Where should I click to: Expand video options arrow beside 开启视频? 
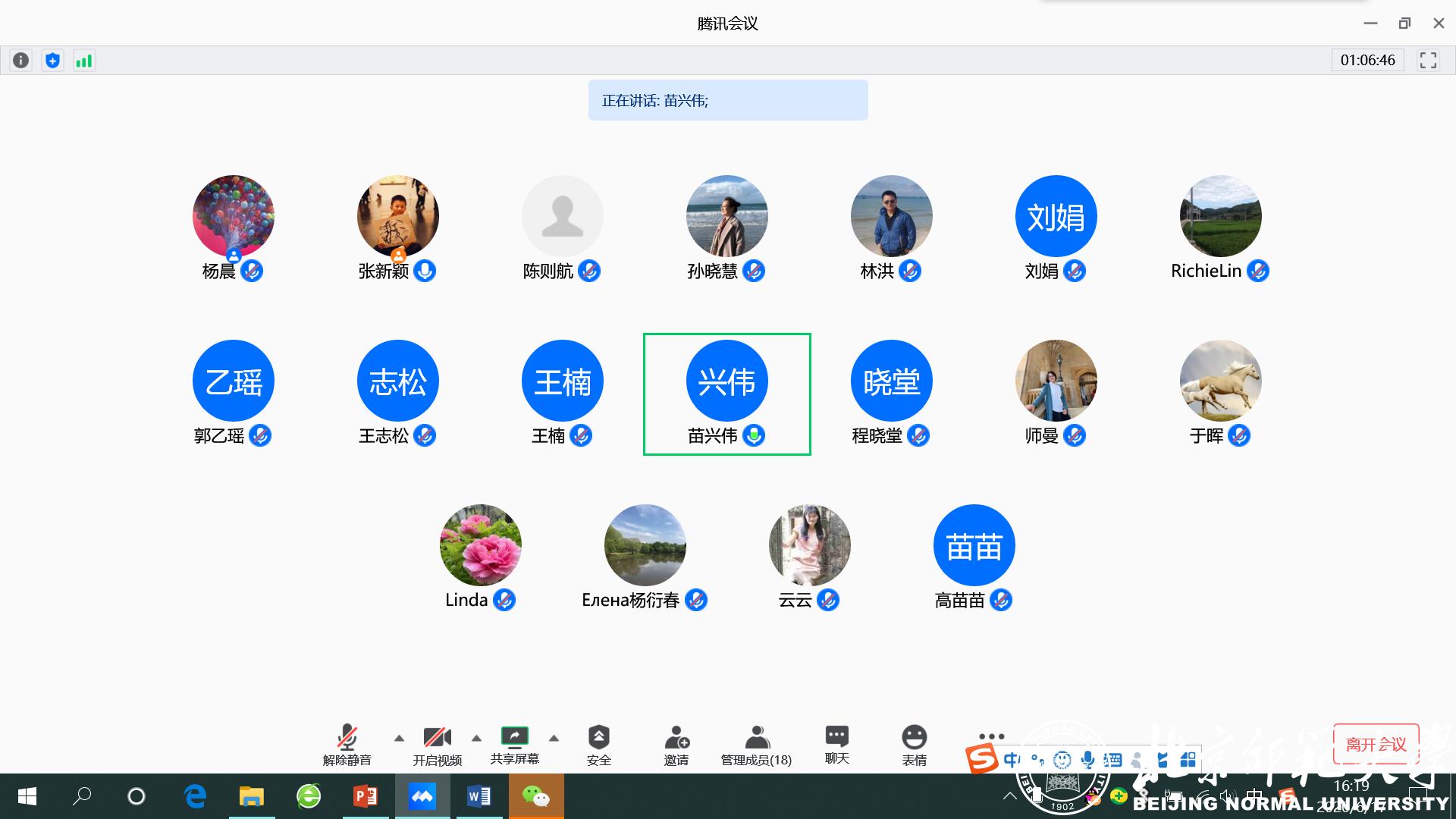pos(476,738)
